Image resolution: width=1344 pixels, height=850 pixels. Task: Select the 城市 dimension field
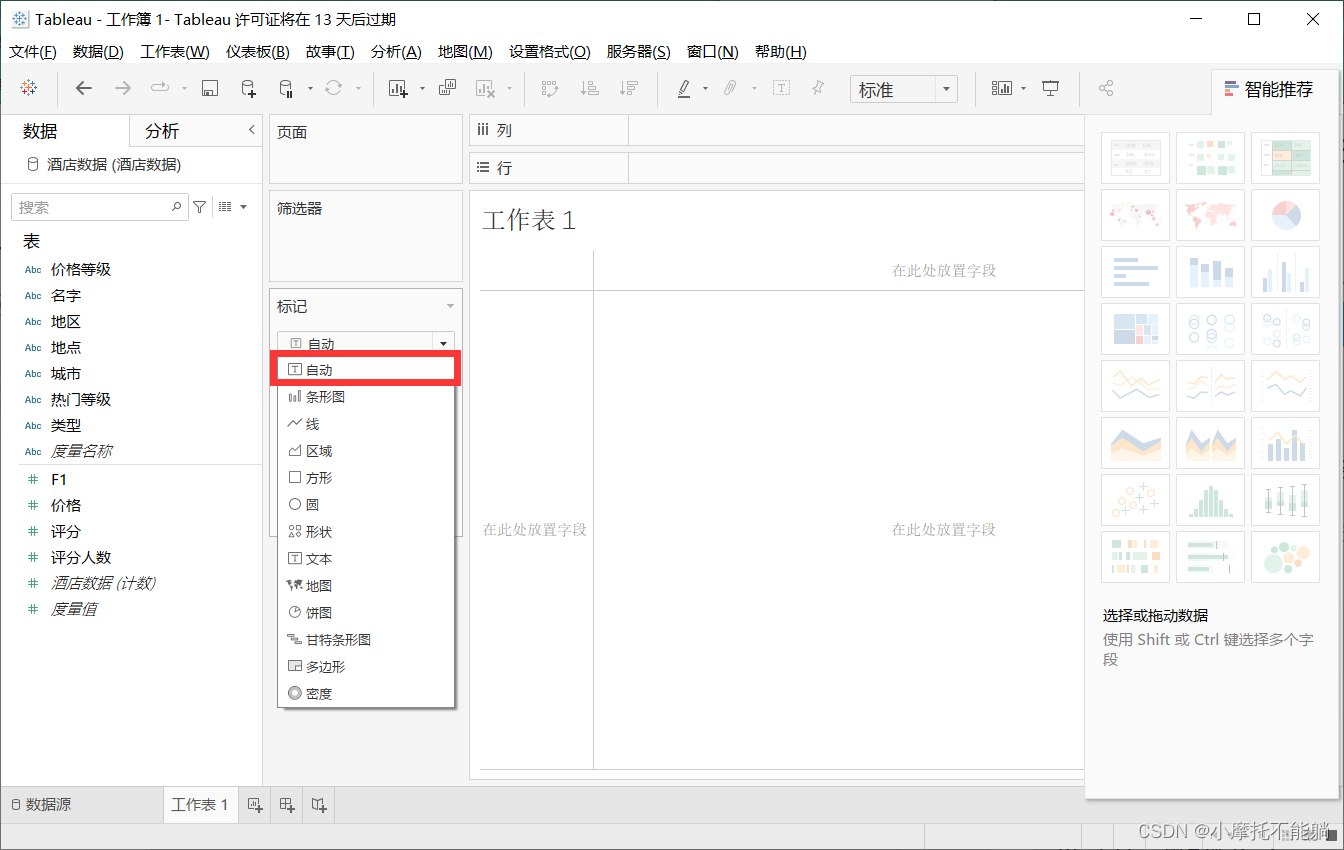[x=66, y=373]
